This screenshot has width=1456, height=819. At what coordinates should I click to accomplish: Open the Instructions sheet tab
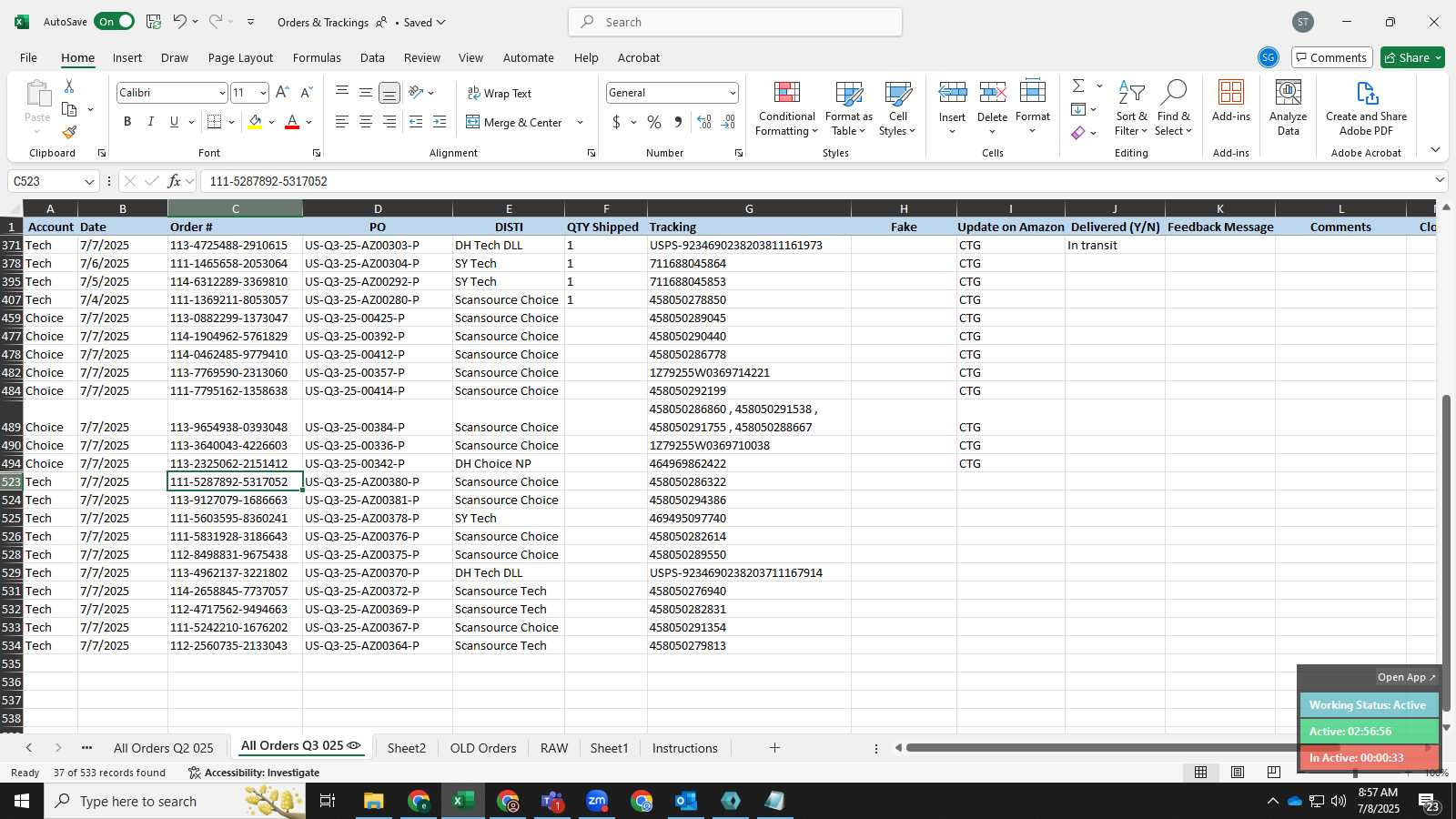pyautogui.click(x=684, y=748)
